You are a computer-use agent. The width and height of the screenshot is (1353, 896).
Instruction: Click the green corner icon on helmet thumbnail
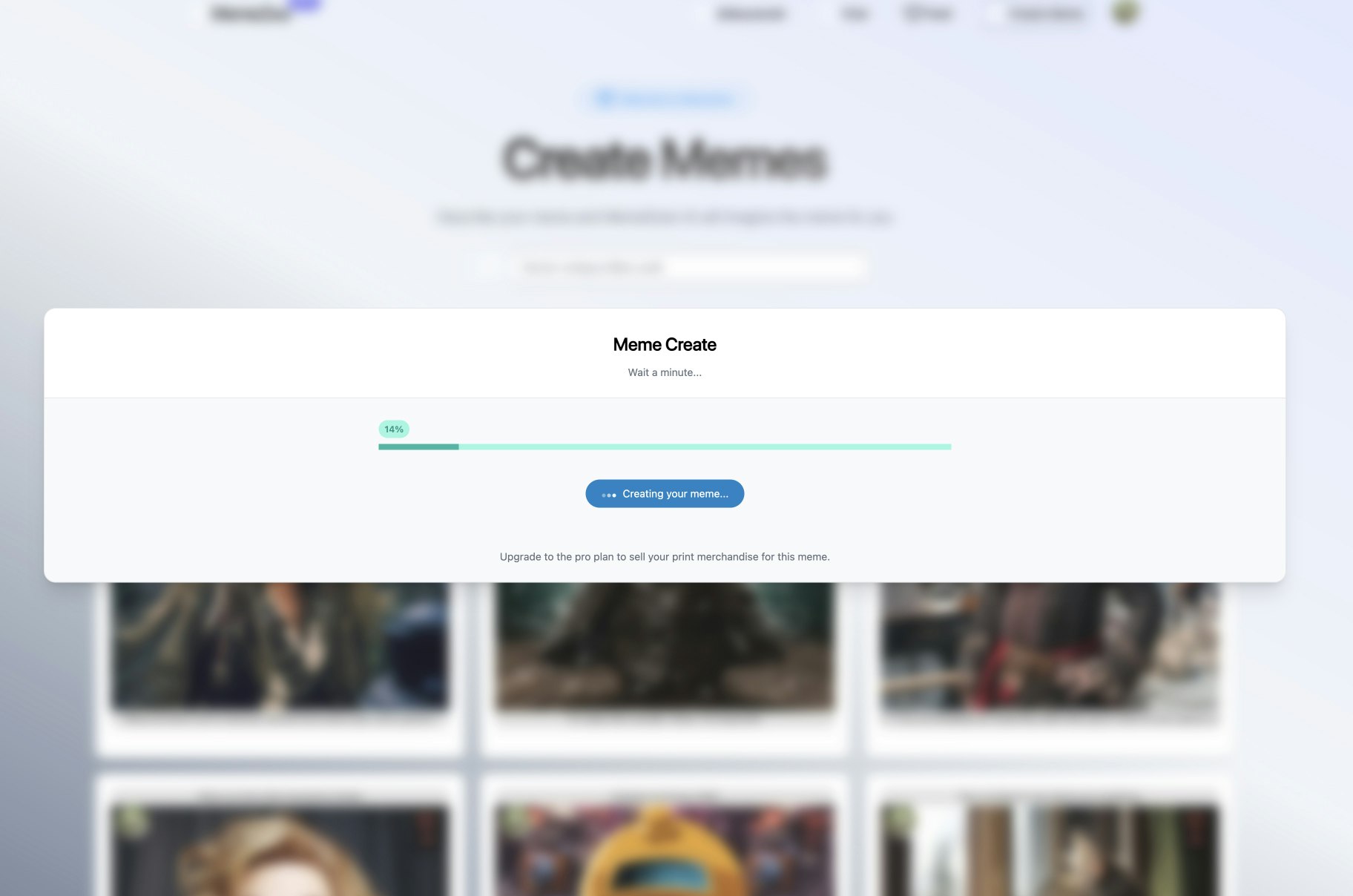click(516, 819)
